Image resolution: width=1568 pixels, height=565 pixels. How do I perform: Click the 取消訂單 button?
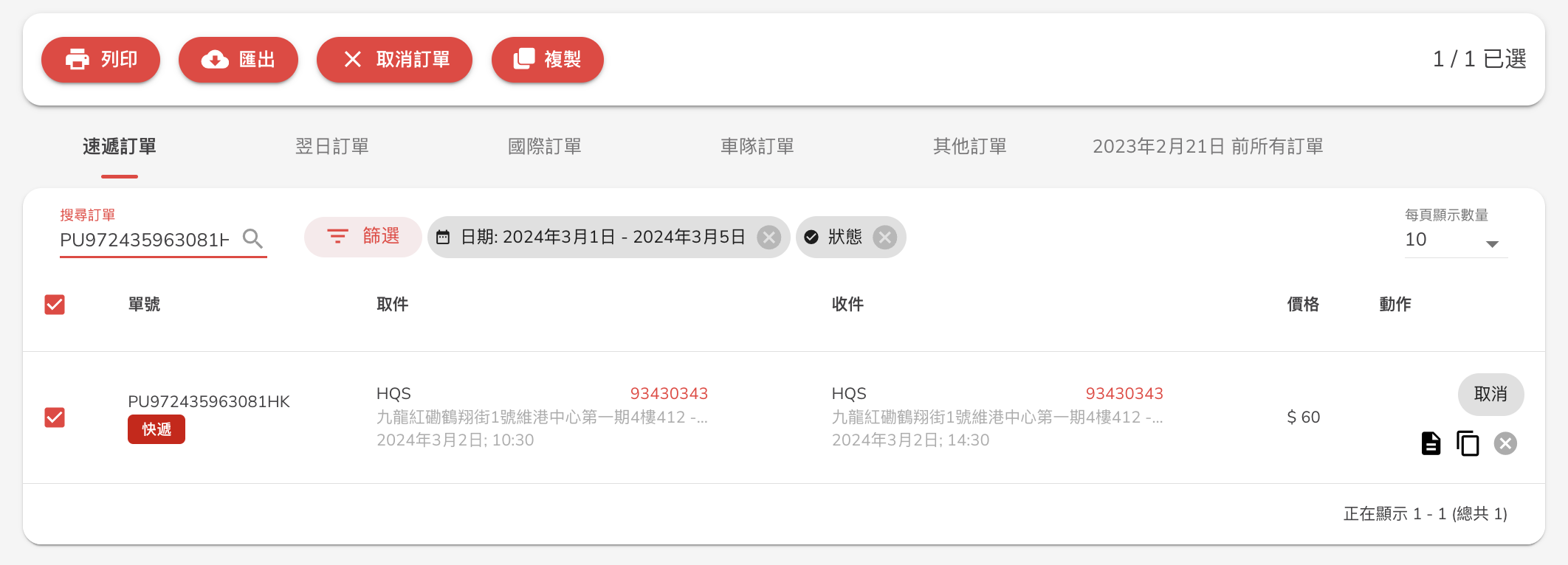(394, 60)
